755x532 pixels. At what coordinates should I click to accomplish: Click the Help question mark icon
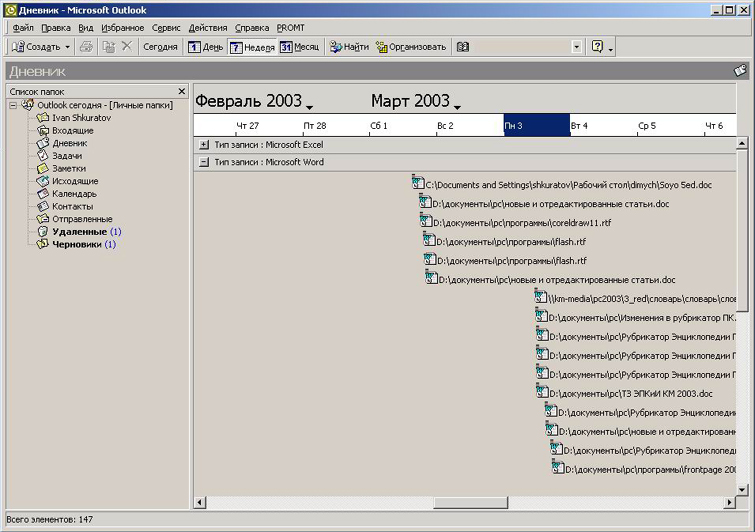tap(597, 47)
